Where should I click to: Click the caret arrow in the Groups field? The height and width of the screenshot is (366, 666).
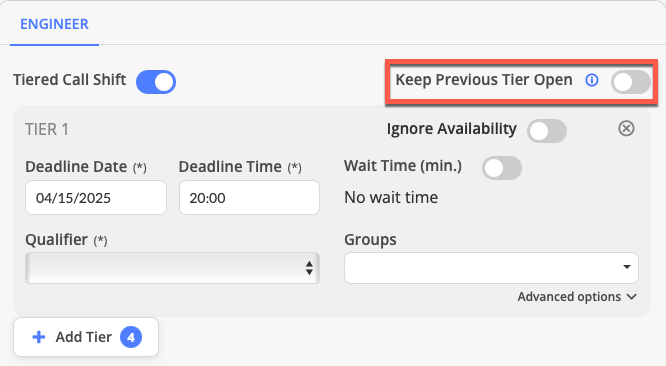point(626,267)
